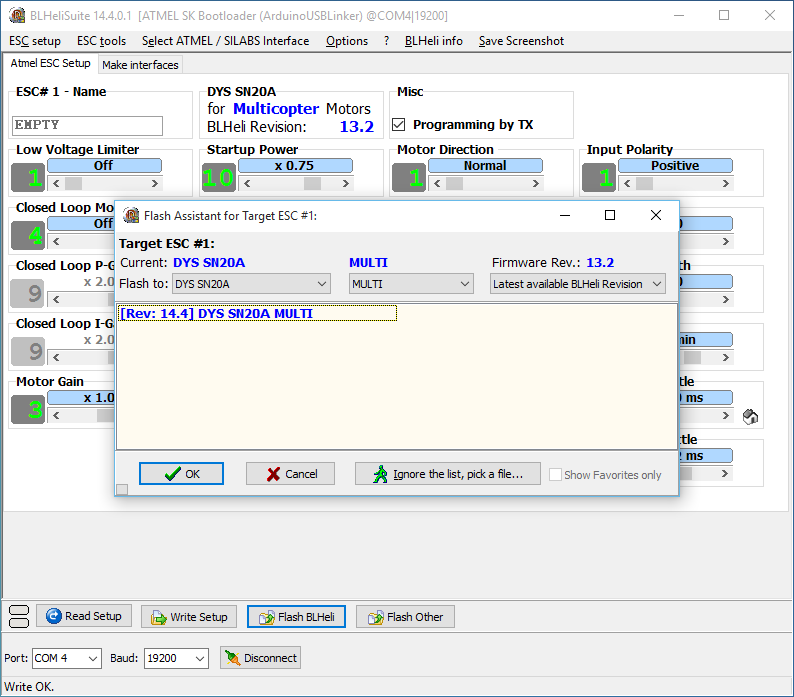794x697 pixels.
Task: Click the dice icon right of the main window
Action: click(x=750, y=417)
